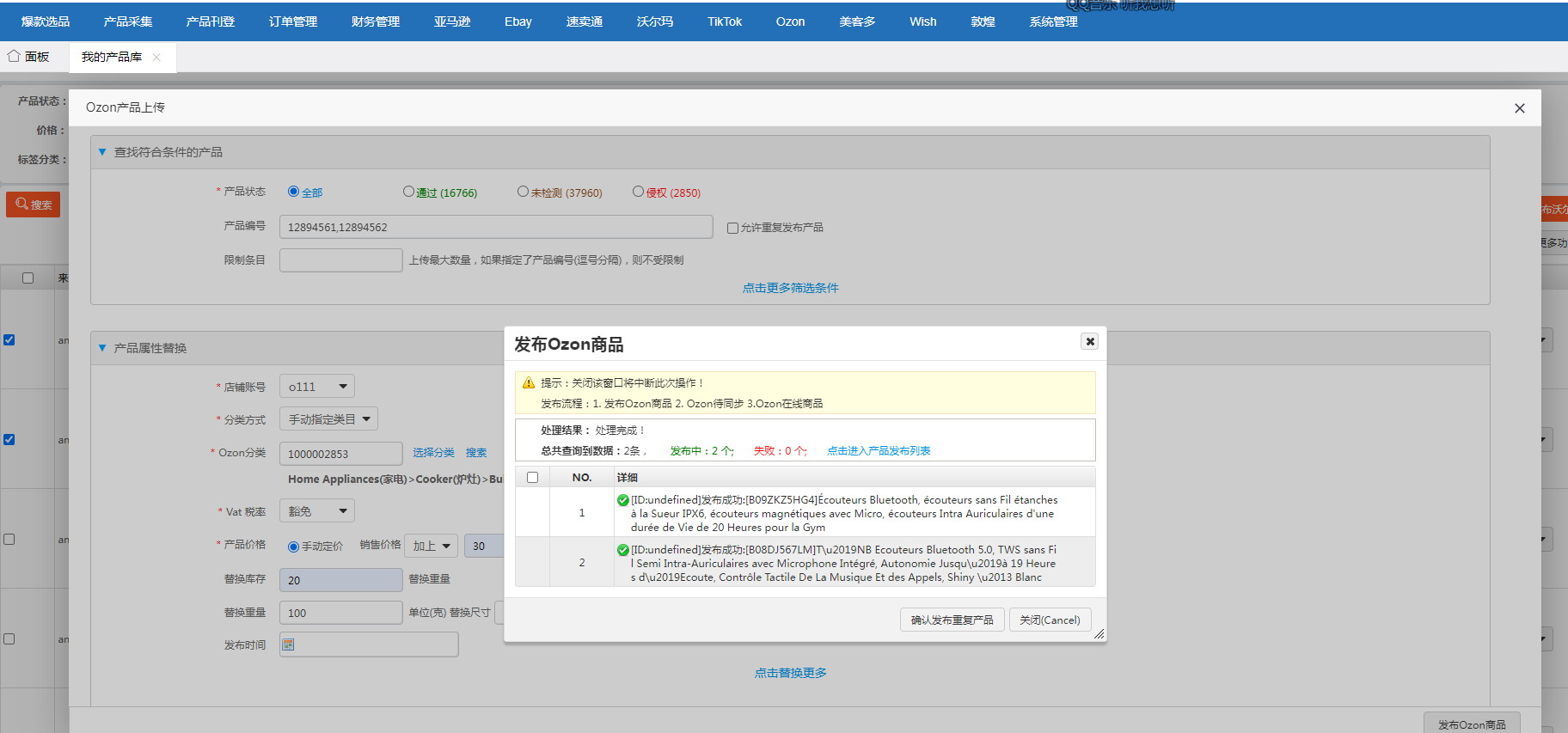Click the resize grip of 发布Ozon商品 popup

1099,634
